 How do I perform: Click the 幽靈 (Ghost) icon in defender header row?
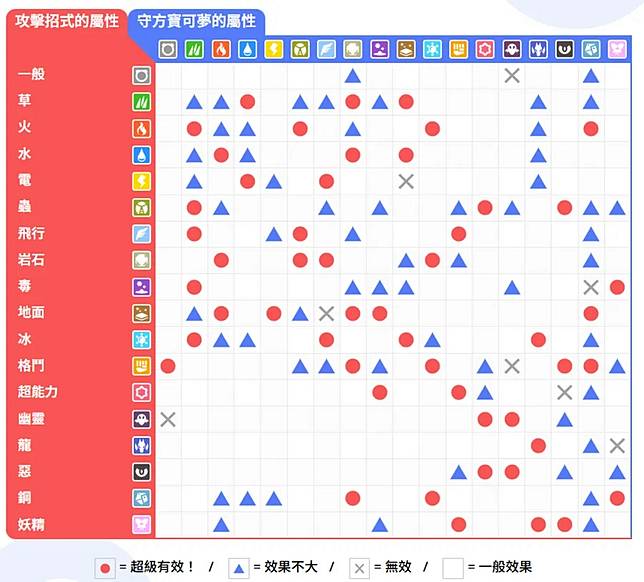pos(512,49)
